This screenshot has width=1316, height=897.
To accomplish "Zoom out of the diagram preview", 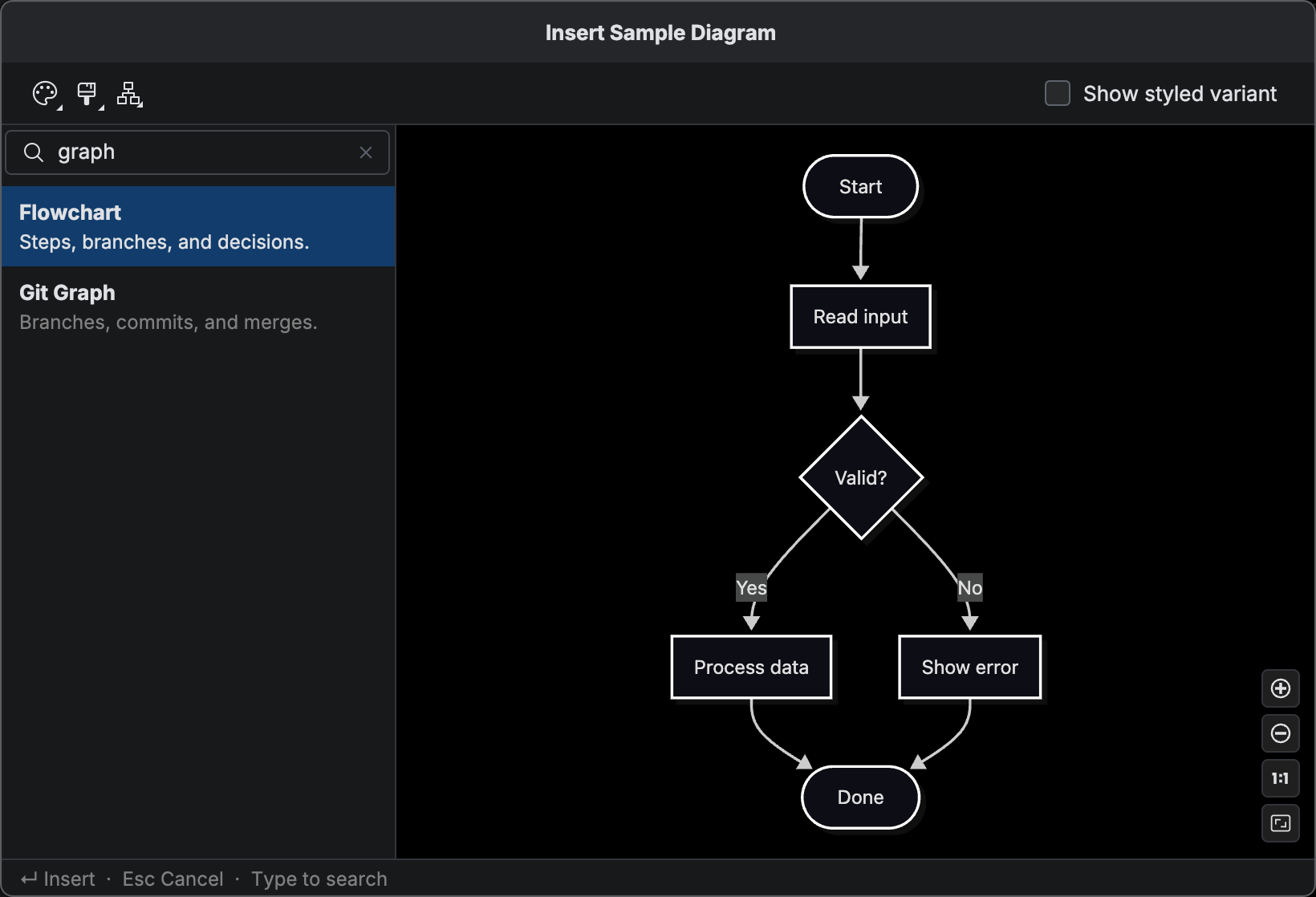I will pos(1281,733).
